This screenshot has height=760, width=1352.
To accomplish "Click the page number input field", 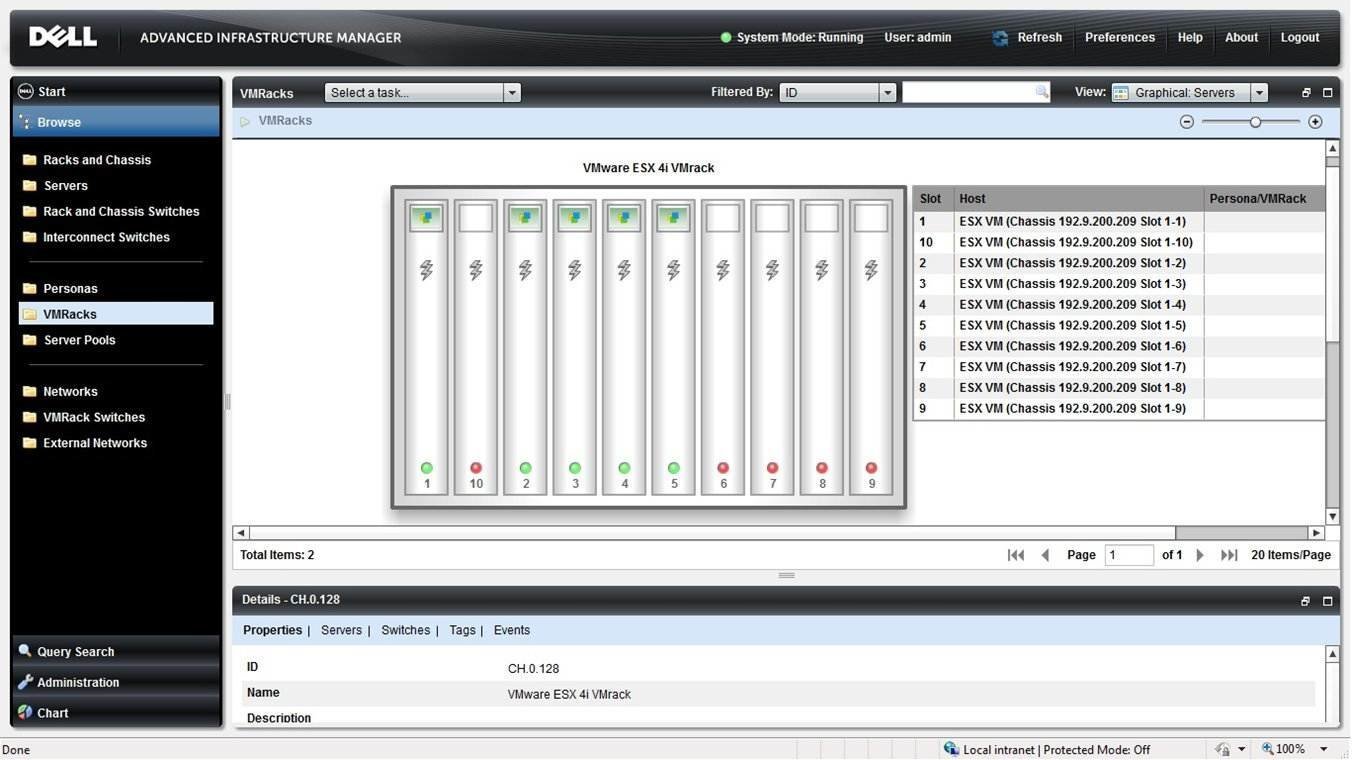I will (x=1128, y=555).
